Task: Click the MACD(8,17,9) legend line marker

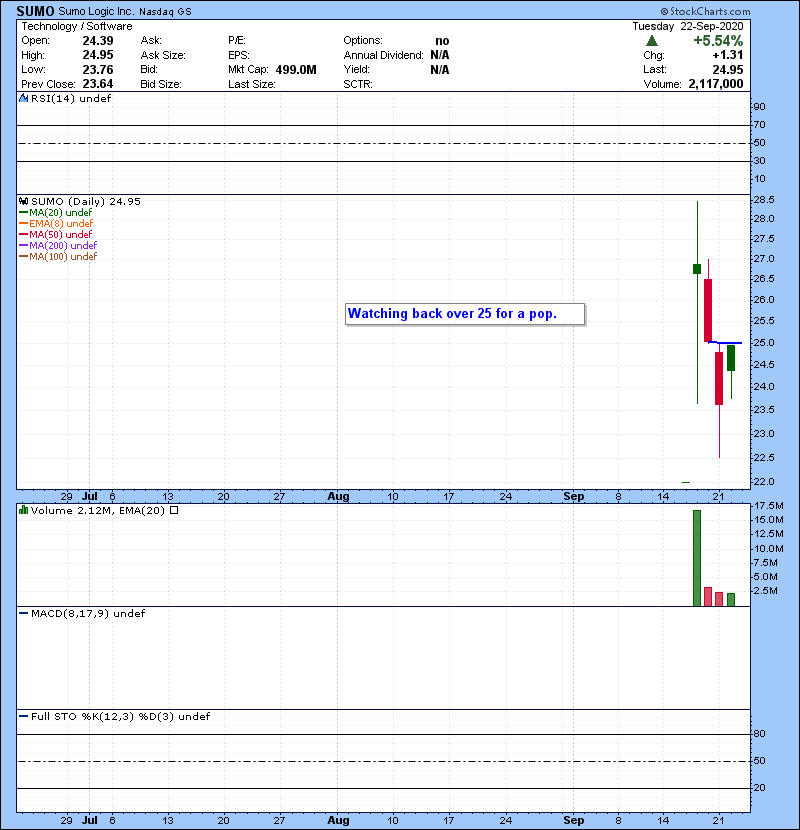Action: (x=22, y=613)
